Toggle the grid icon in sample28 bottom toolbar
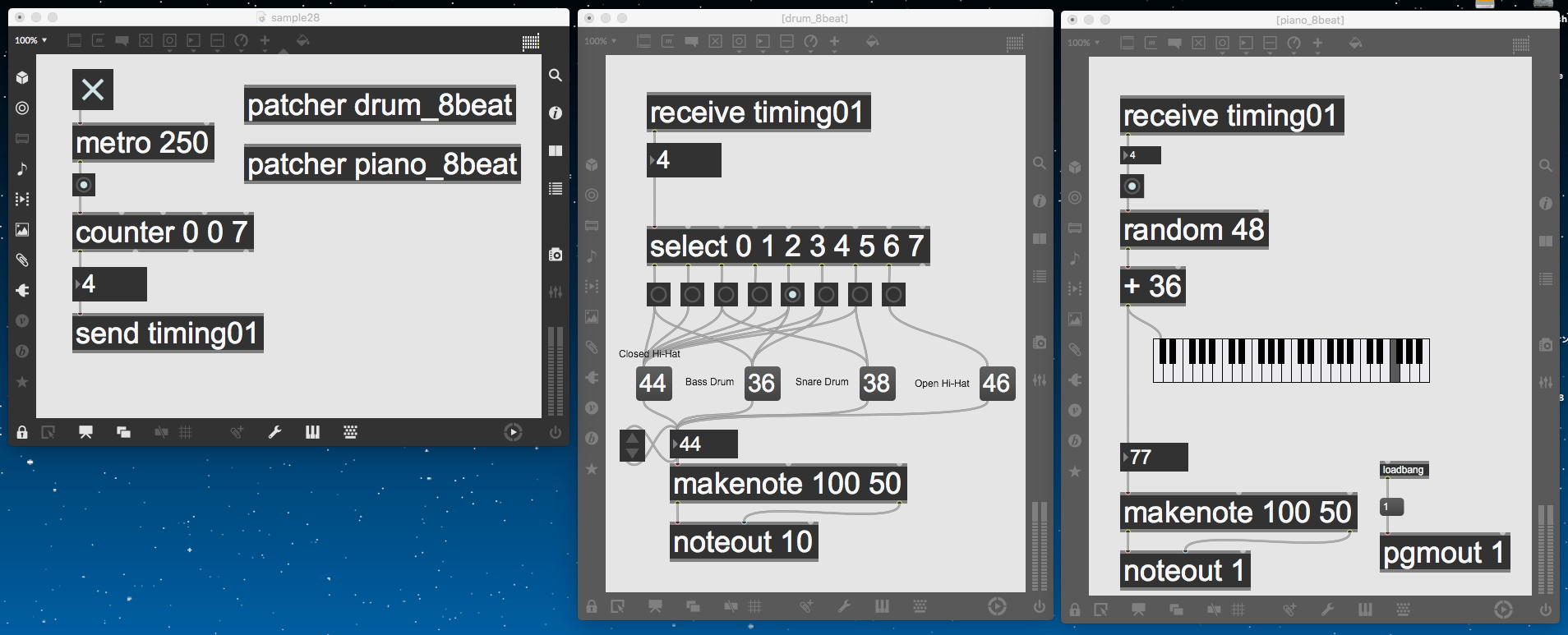 (186, 432)
